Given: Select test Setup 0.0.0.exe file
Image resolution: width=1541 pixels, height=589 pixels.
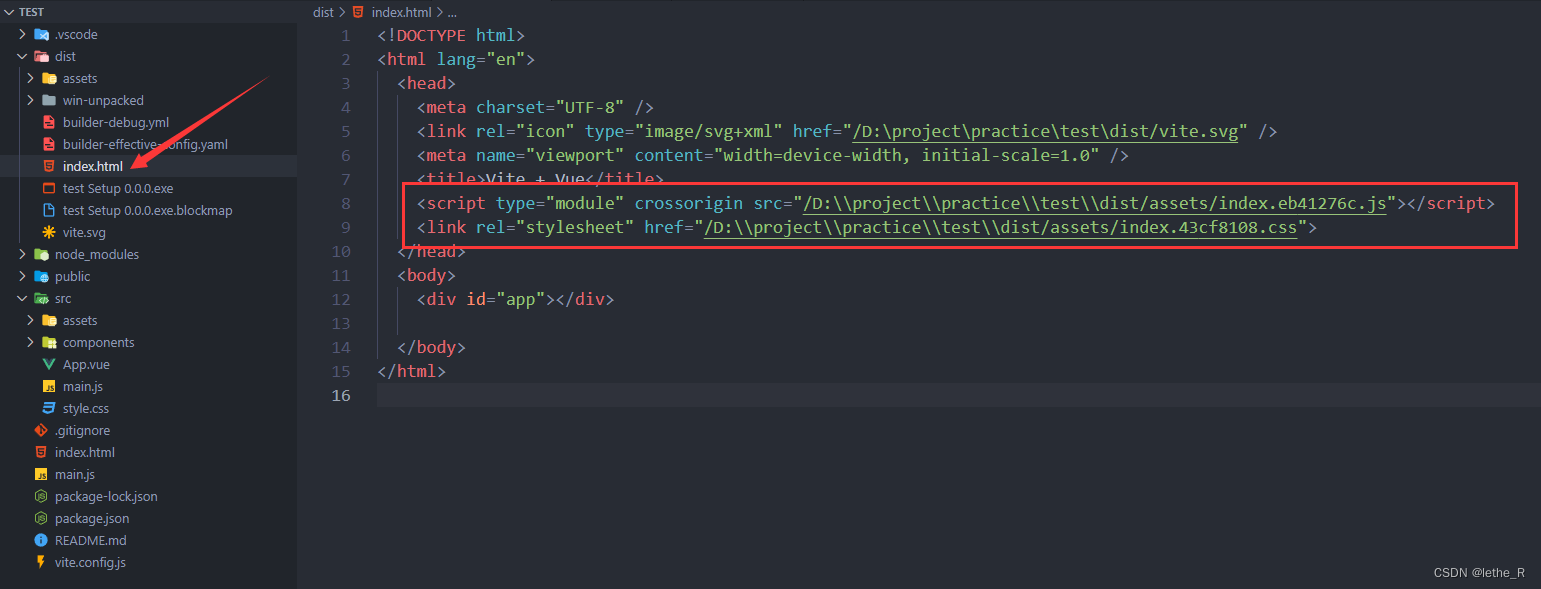Looking at the screenshot, I should [118, 188].
